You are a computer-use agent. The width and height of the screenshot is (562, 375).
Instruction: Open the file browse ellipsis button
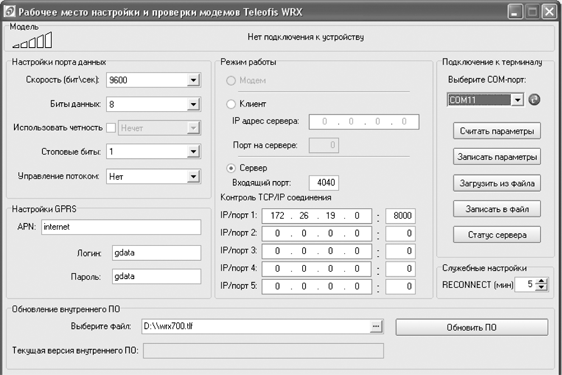click(x=376, y=327)
